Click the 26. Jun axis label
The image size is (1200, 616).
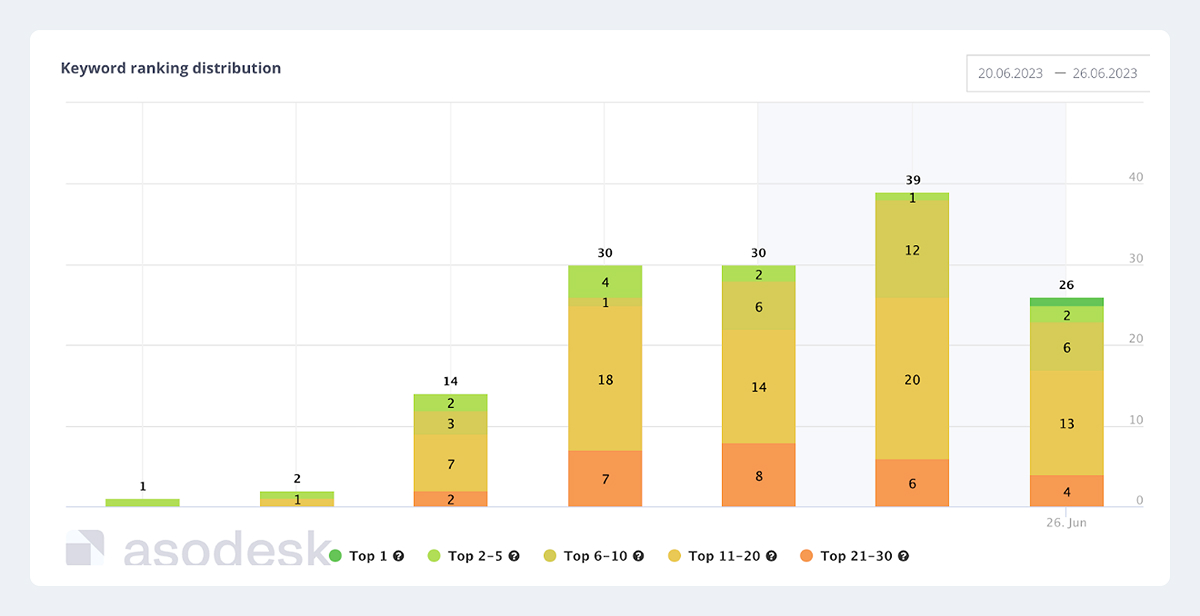click(1065, 522)
